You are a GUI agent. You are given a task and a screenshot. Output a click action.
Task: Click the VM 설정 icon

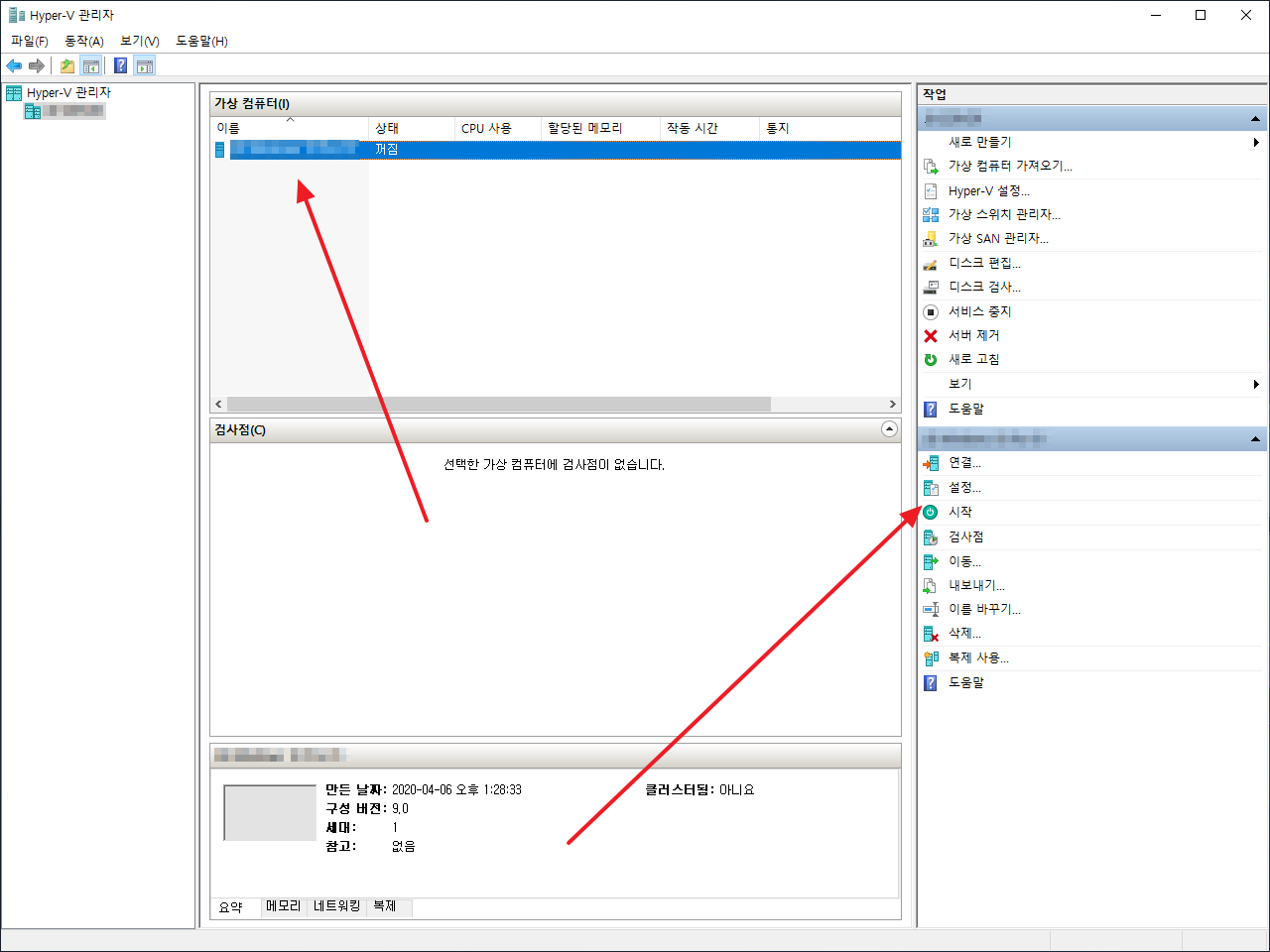tap(931, 488)
